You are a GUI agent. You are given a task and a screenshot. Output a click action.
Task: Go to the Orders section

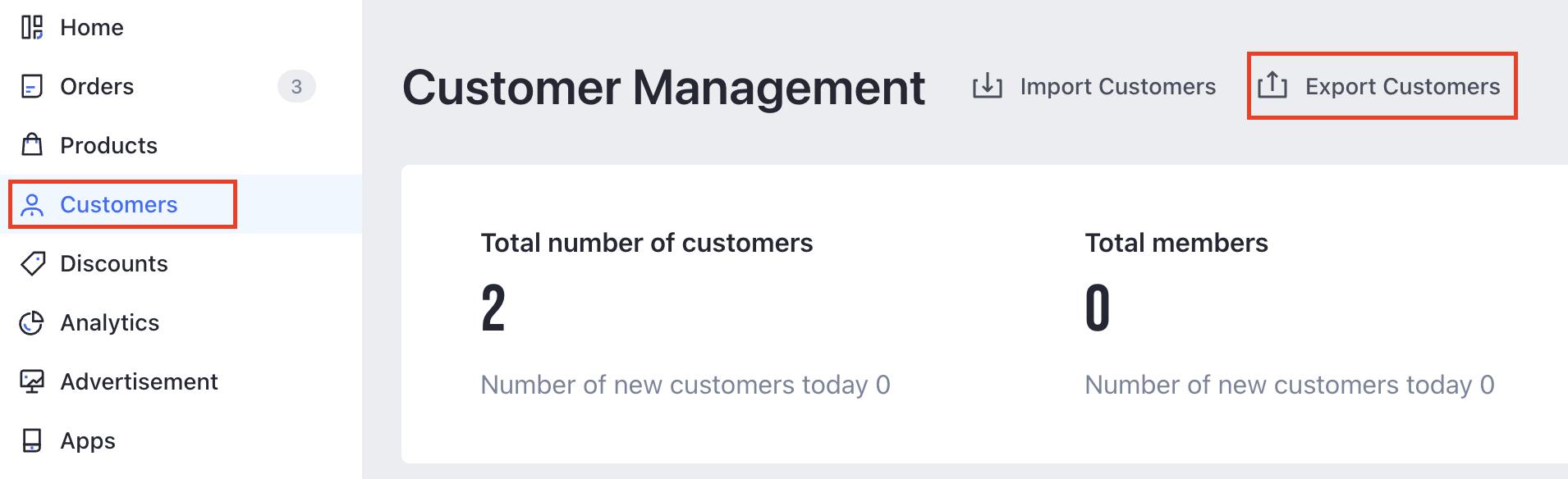point(97,86)
